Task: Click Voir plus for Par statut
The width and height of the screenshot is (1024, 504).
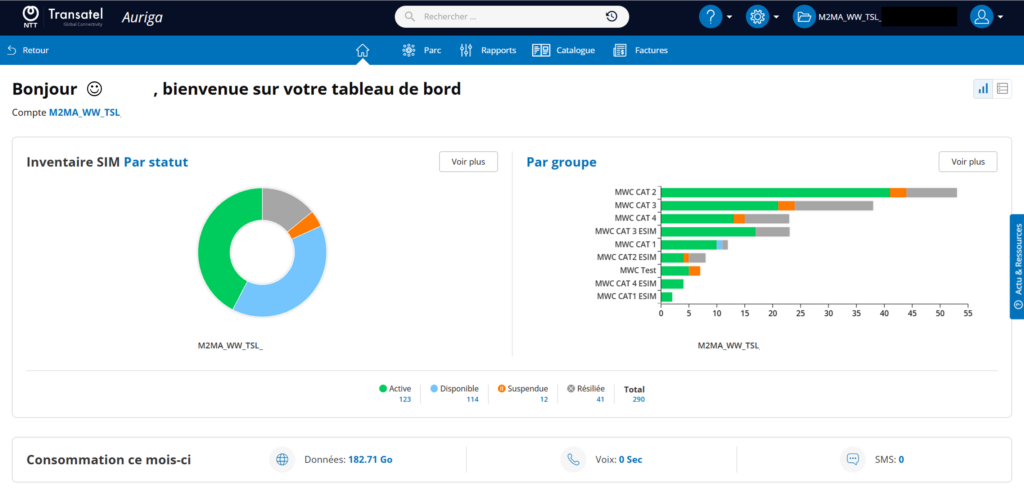Action: point(468,162)
